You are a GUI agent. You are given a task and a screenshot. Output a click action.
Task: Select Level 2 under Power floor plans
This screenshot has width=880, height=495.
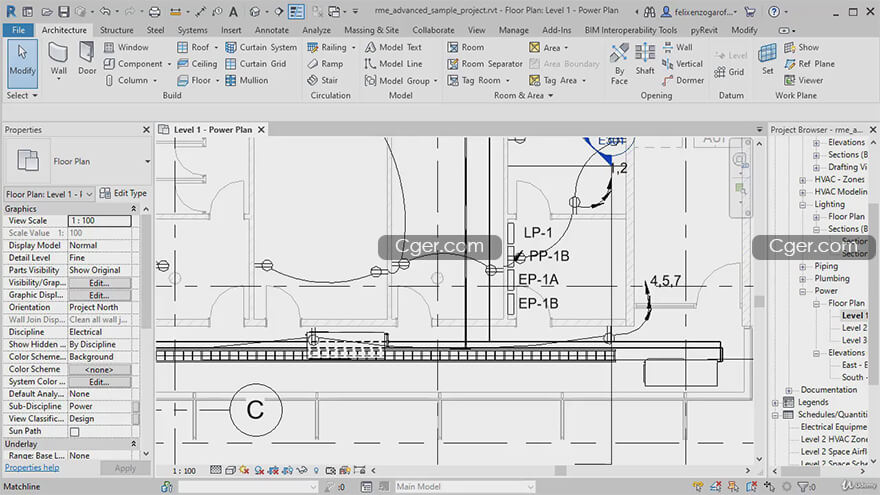854,328
